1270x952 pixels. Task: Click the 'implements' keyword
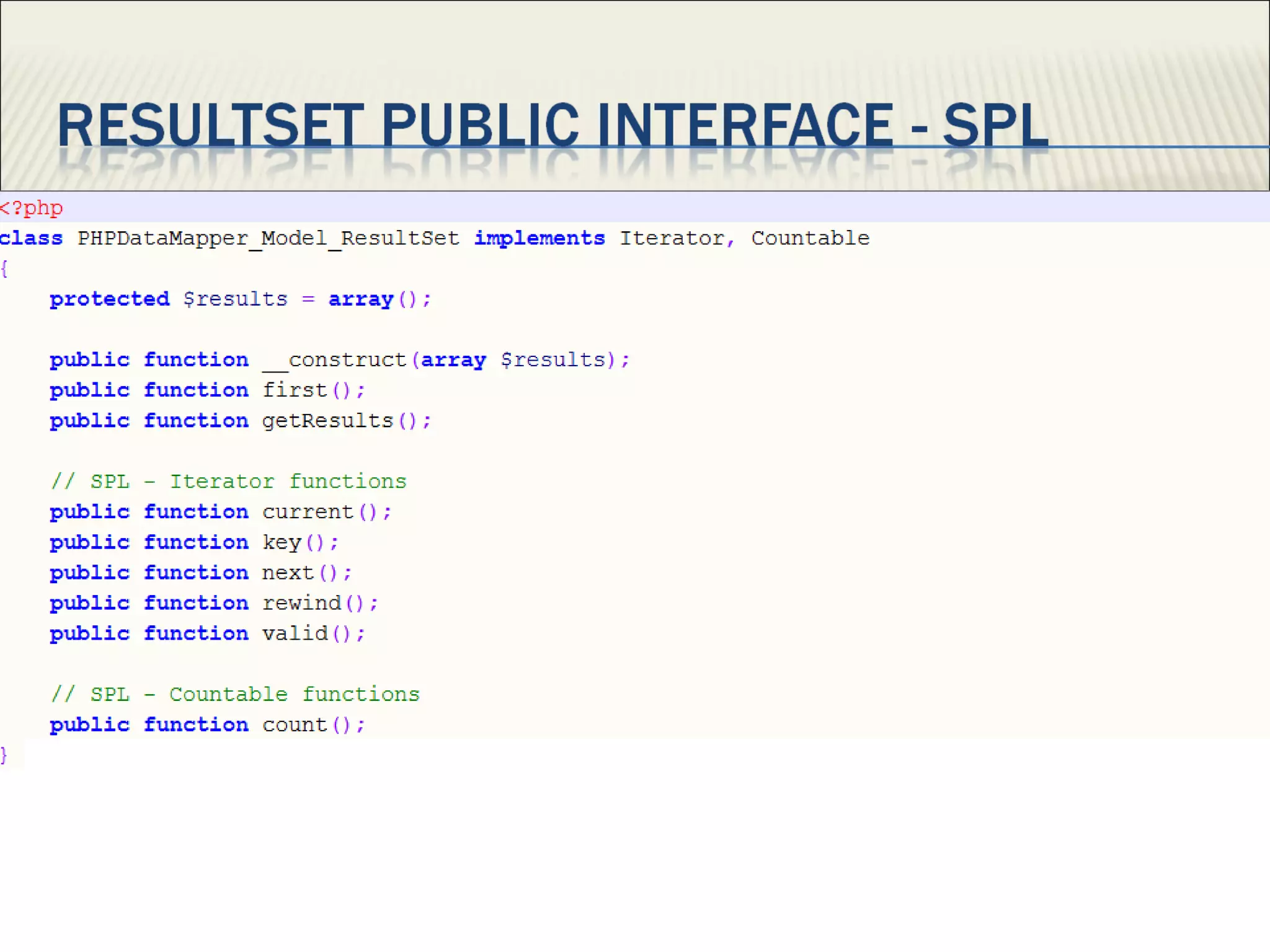[540, 239]
